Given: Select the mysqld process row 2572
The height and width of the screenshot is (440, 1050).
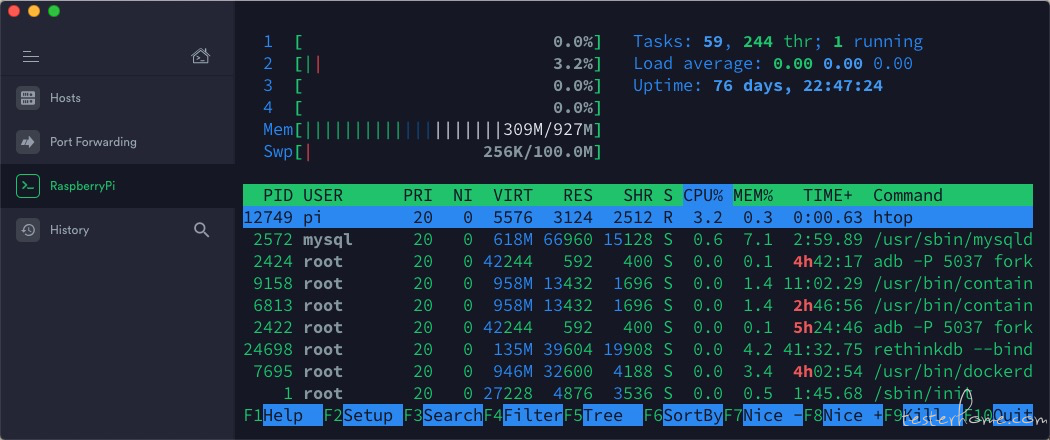Looking at the screenshot, I should click(638, 239).
